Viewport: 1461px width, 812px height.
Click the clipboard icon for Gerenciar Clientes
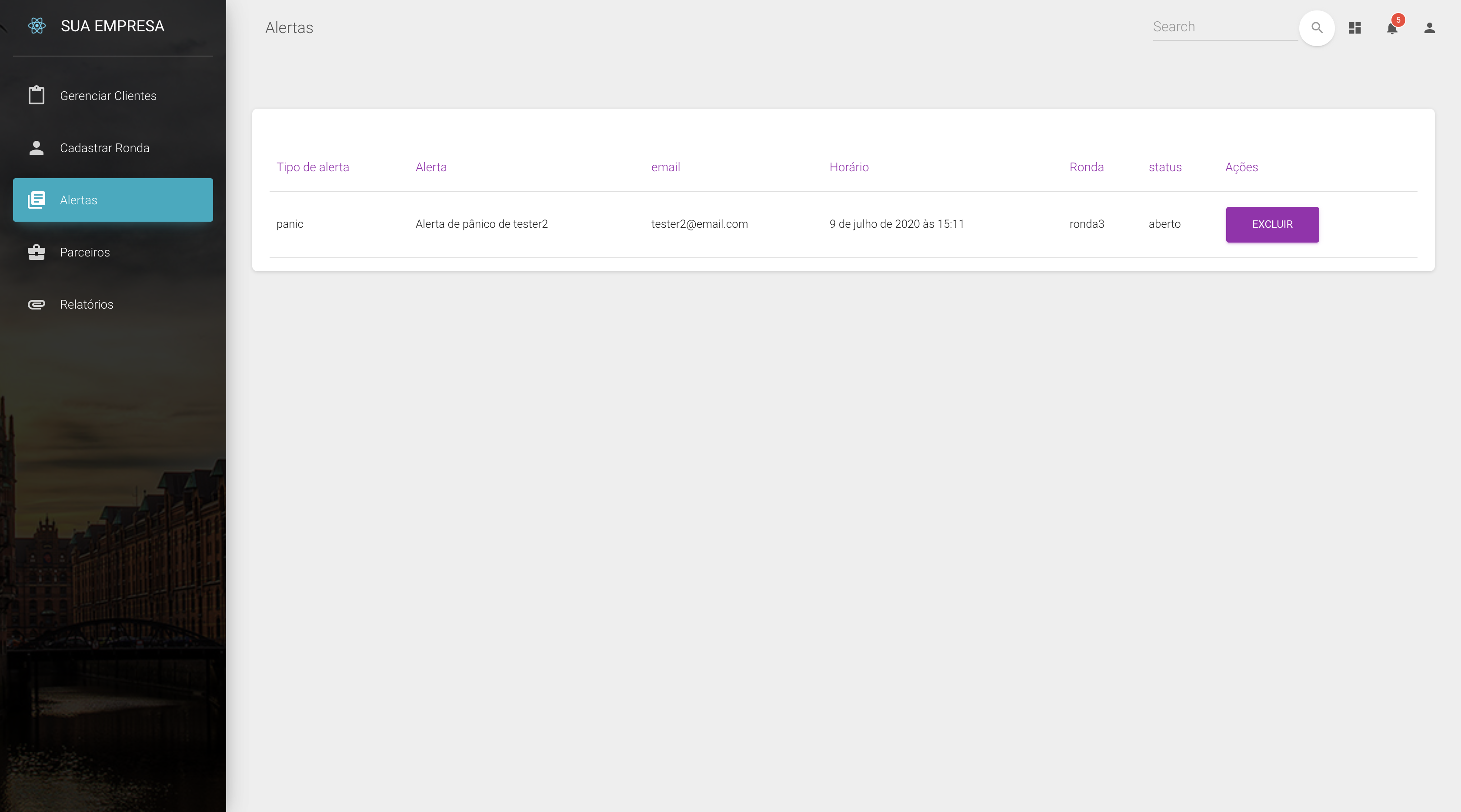tap(36, 95)
